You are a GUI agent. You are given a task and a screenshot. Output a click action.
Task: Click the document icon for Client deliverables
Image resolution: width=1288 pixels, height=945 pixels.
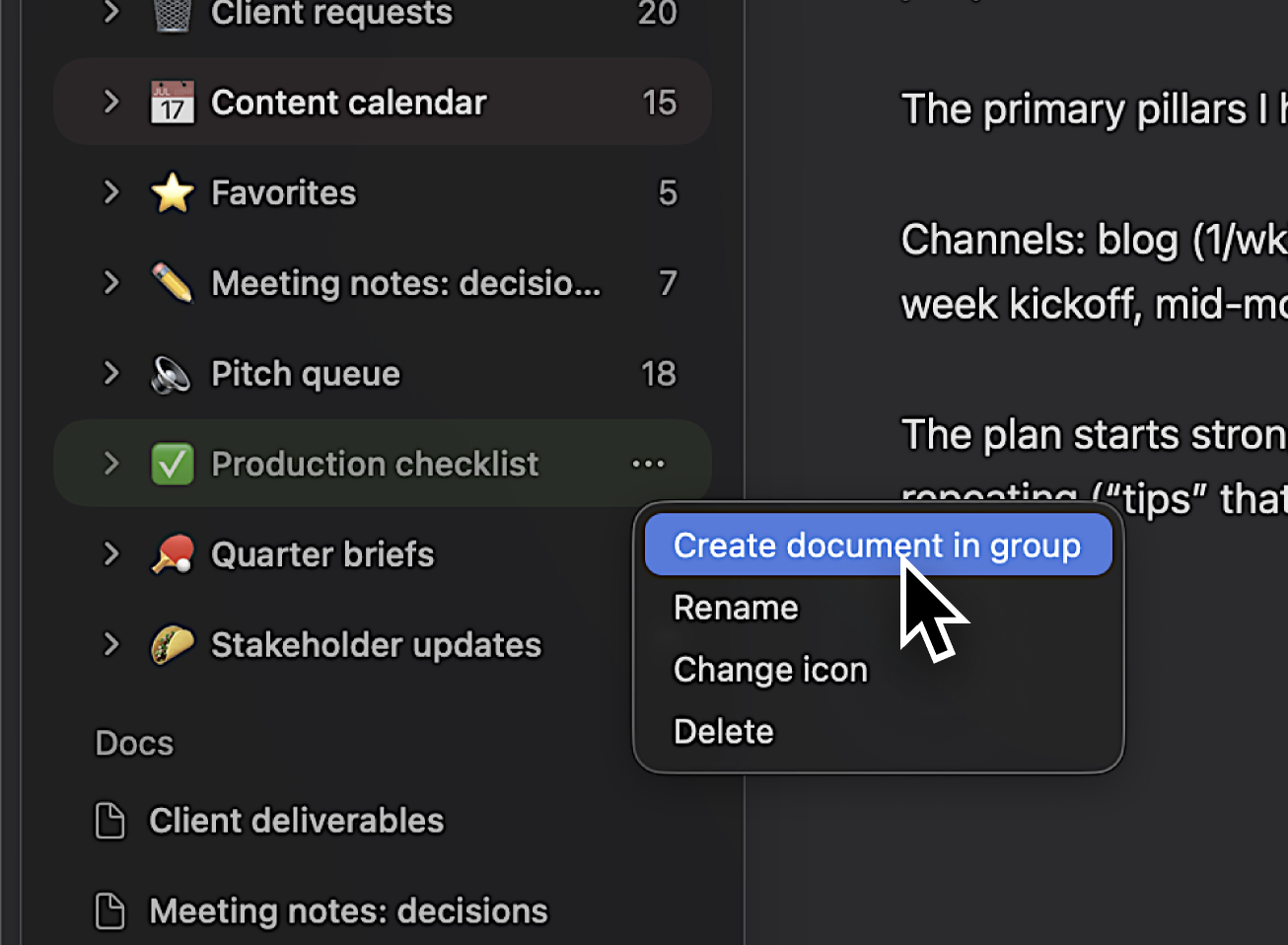tap(110, 821)
